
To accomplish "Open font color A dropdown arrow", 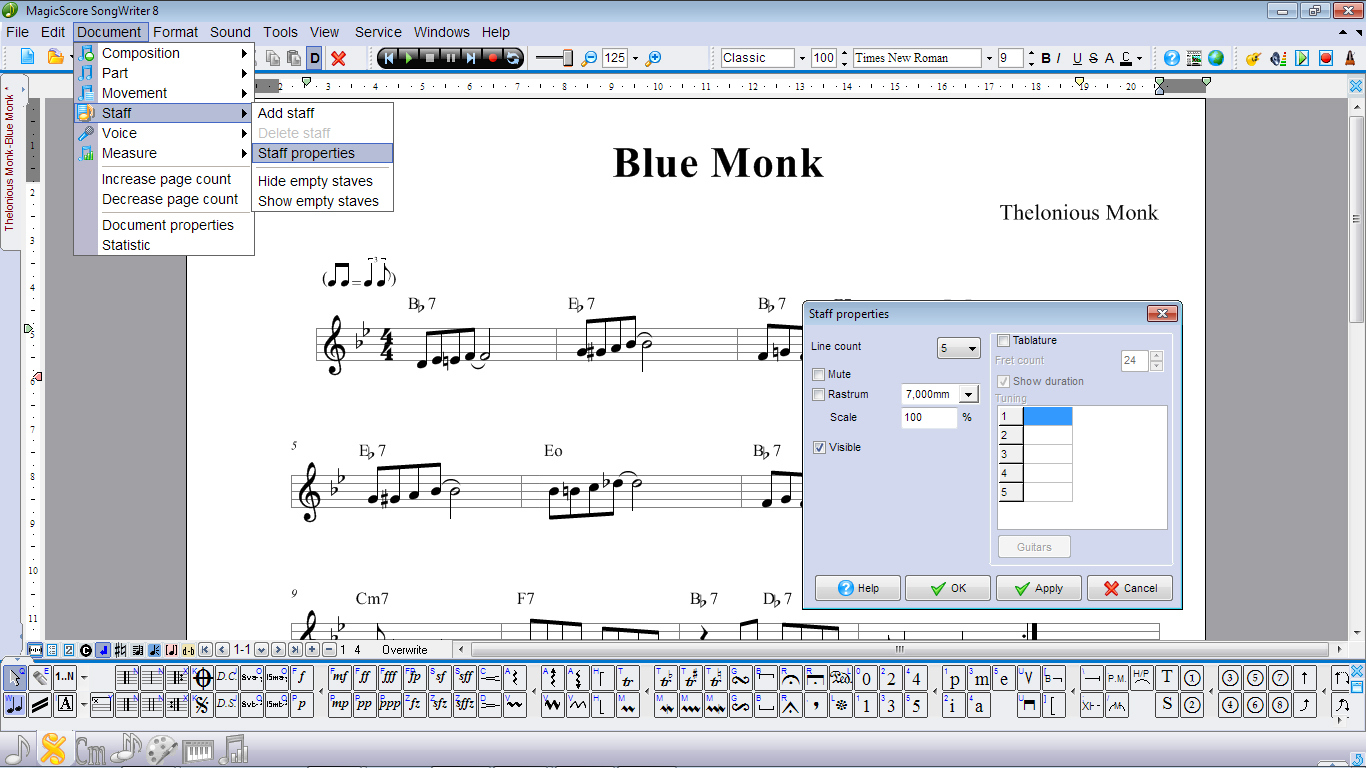I will pyautogui.click(x=1139, y=58).
